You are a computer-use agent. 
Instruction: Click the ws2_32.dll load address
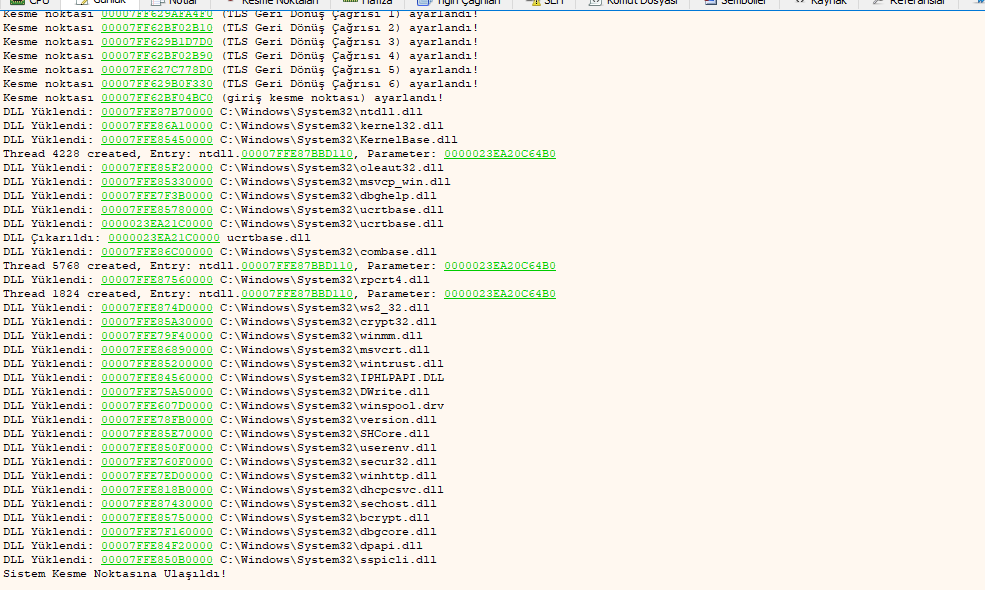pos(157,308)
